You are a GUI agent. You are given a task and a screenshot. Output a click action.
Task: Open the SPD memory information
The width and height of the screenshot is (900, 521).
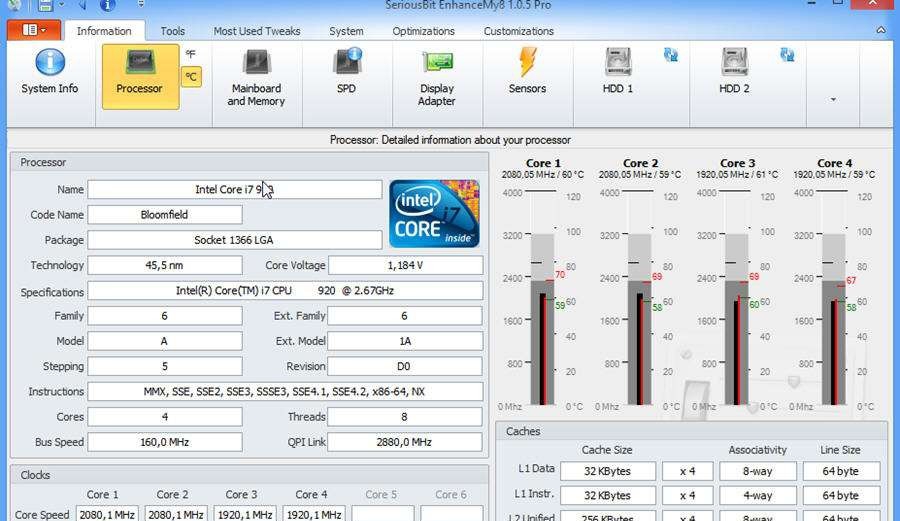point(346,72)
